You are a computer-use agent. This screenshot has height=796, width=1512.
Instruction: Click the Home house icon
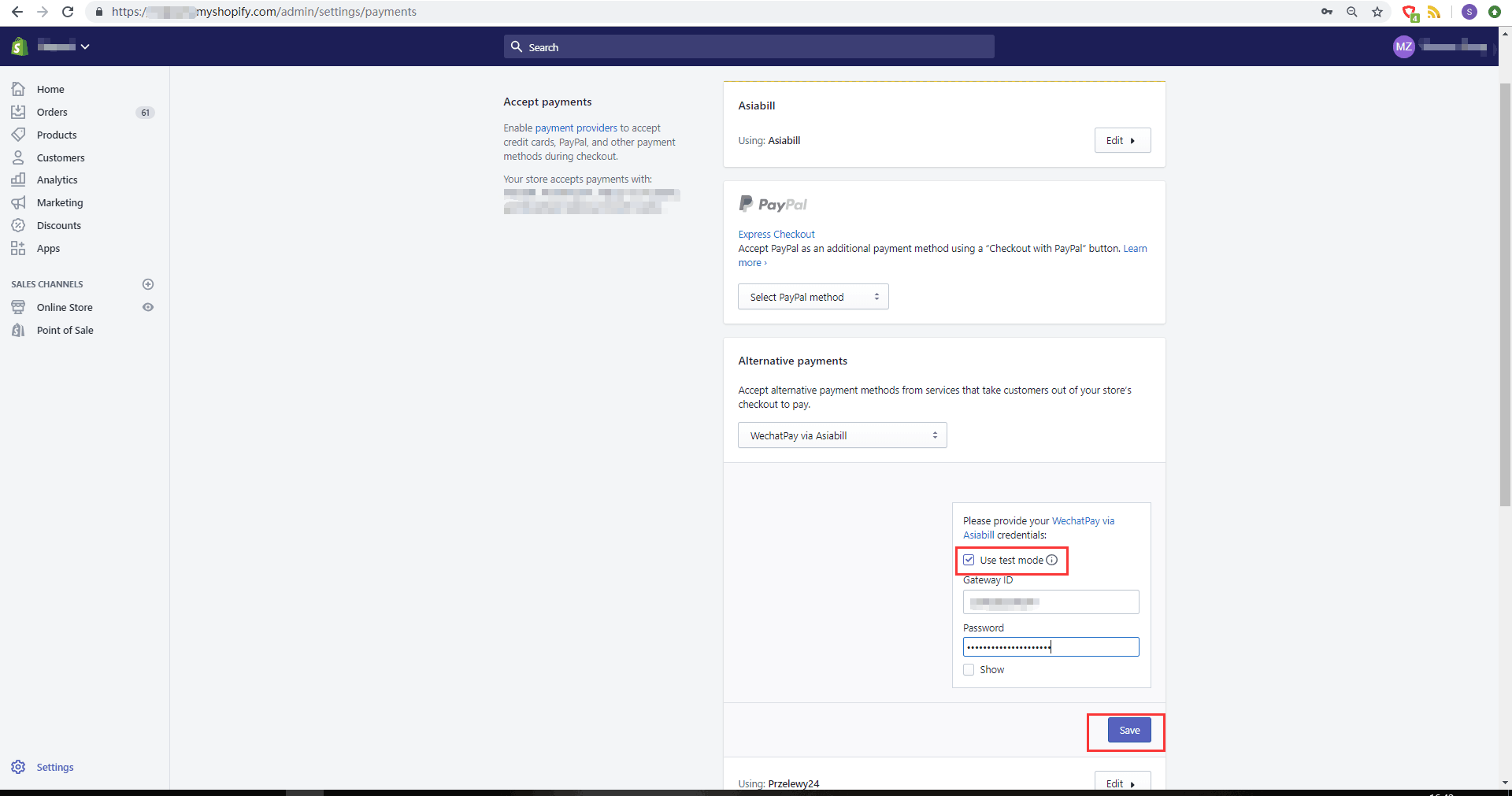coord(18,89)
